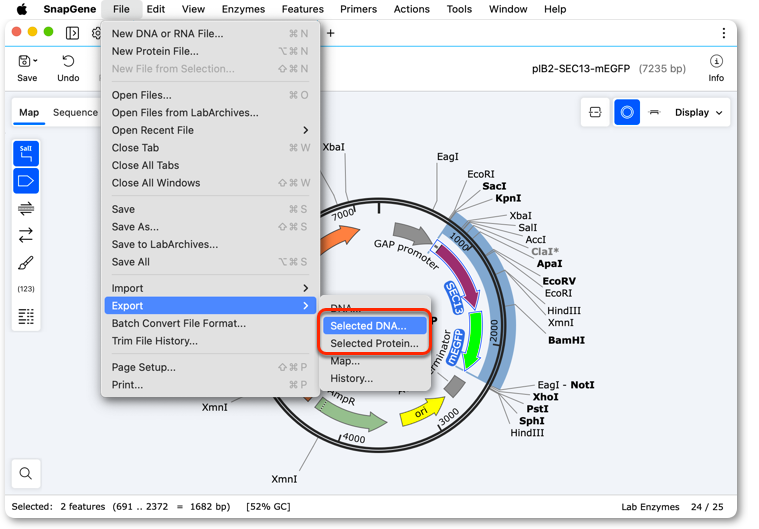Open the Actions menu
Image resolution: width=759 pixels, height=529 pixels.
point(411,9)
